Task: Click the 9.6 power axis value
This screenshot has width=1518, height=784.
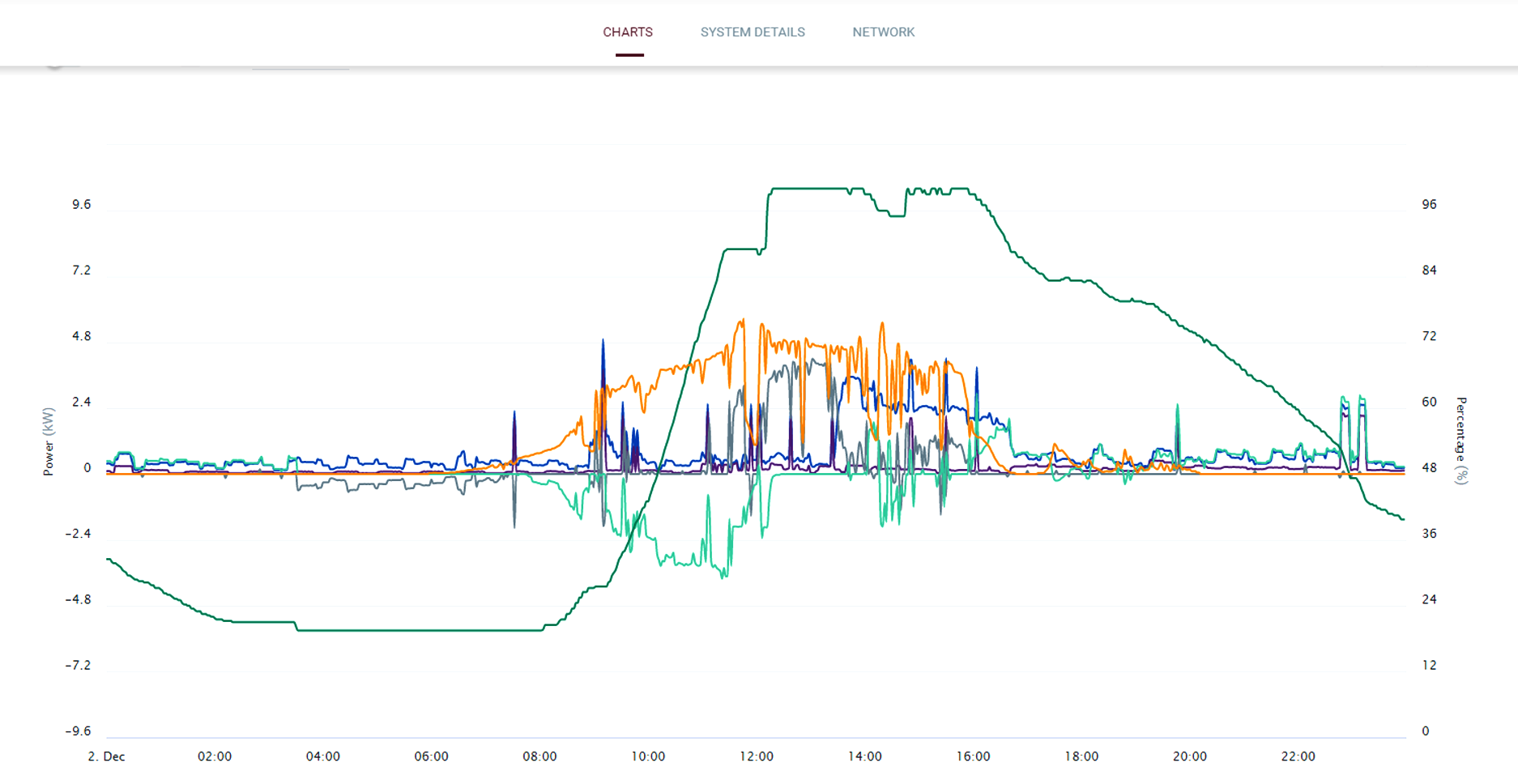Action: point(81,204)
